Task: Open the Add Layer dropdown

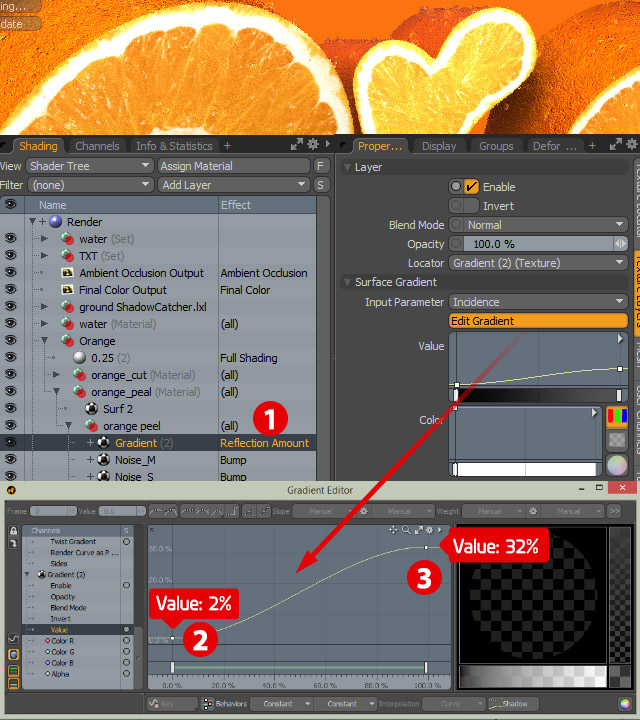Action: tap(234, 185)
